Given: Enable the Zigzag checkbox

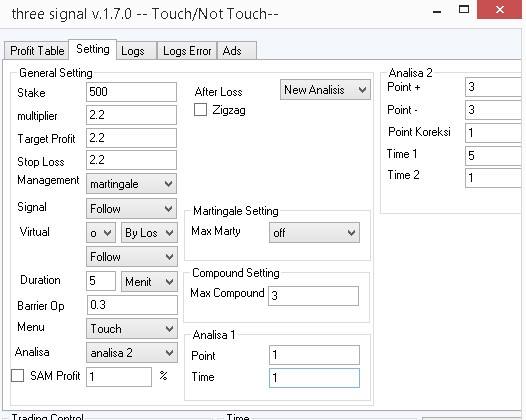Looking at the screenshot, I should 200,110.
